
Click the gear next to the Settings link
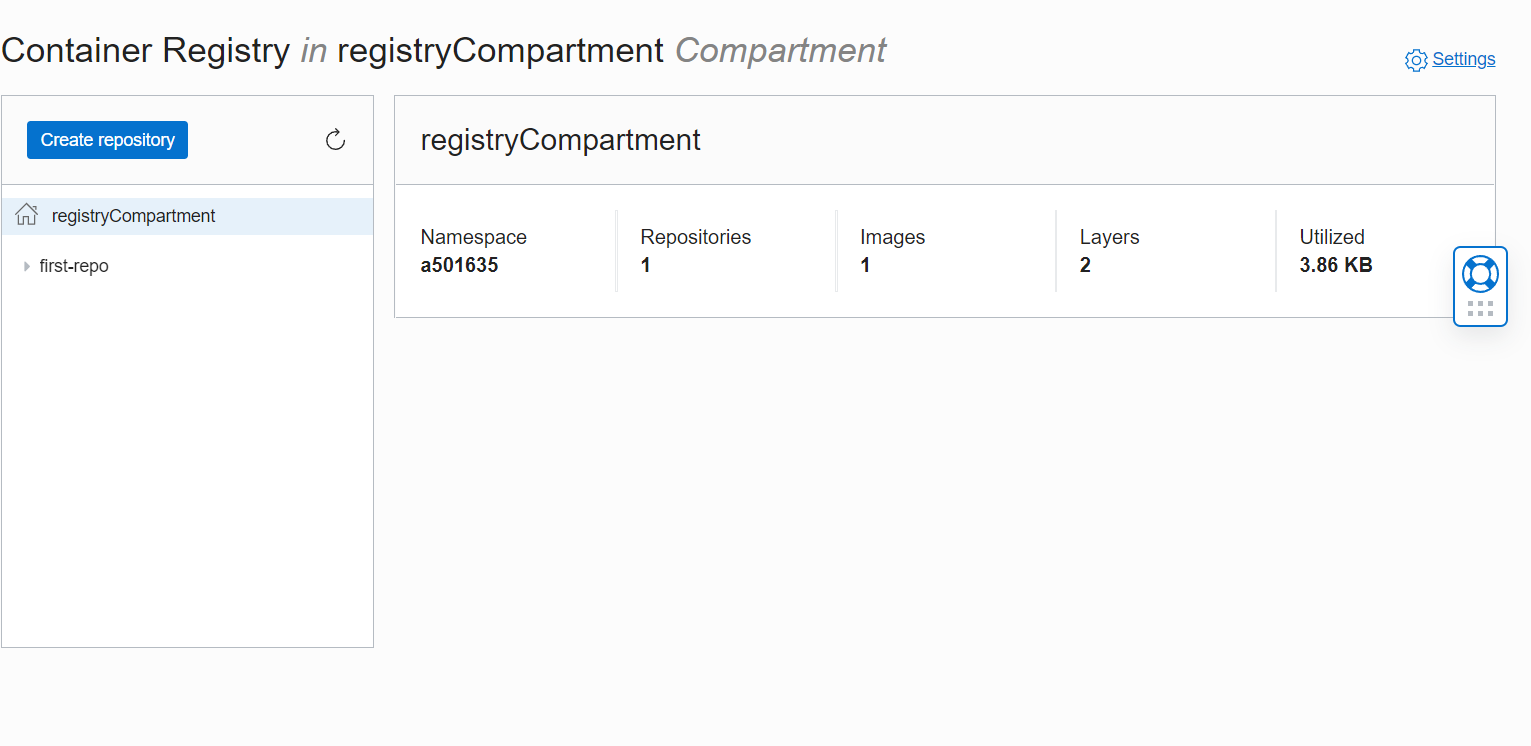click(1416, 60)
